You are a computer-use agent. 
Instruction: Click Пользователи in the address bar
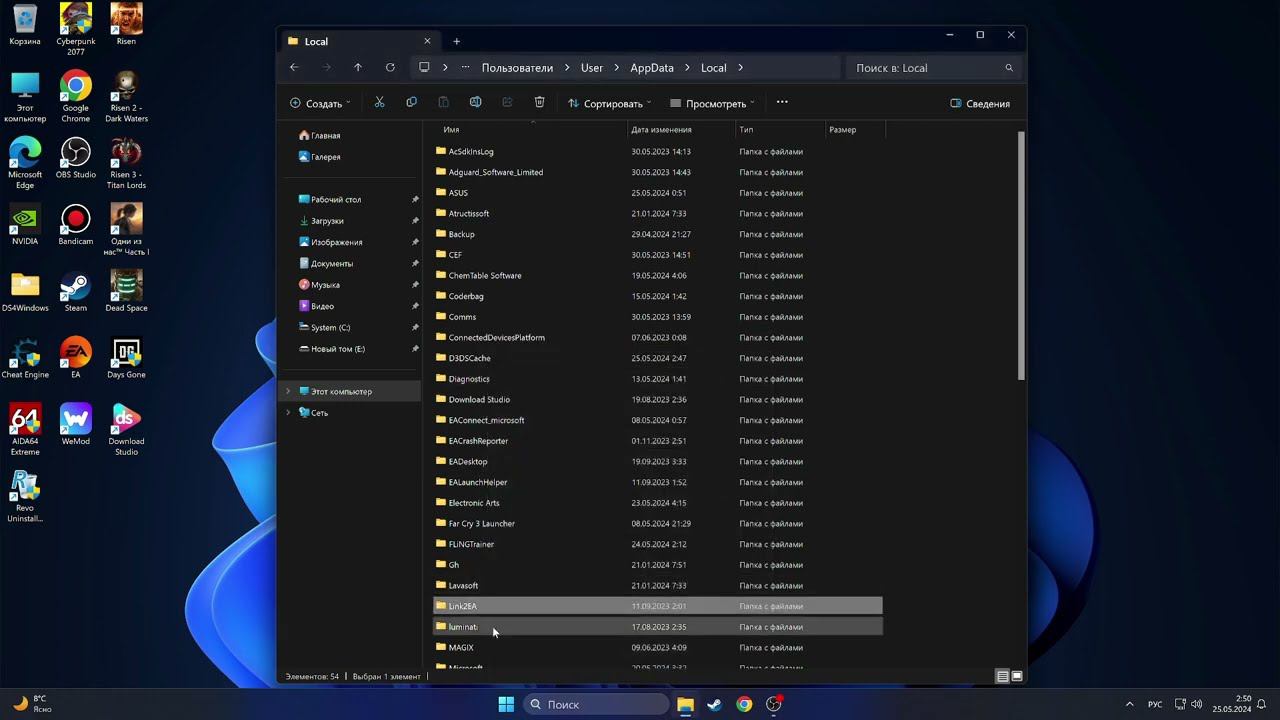pos(517,68)
